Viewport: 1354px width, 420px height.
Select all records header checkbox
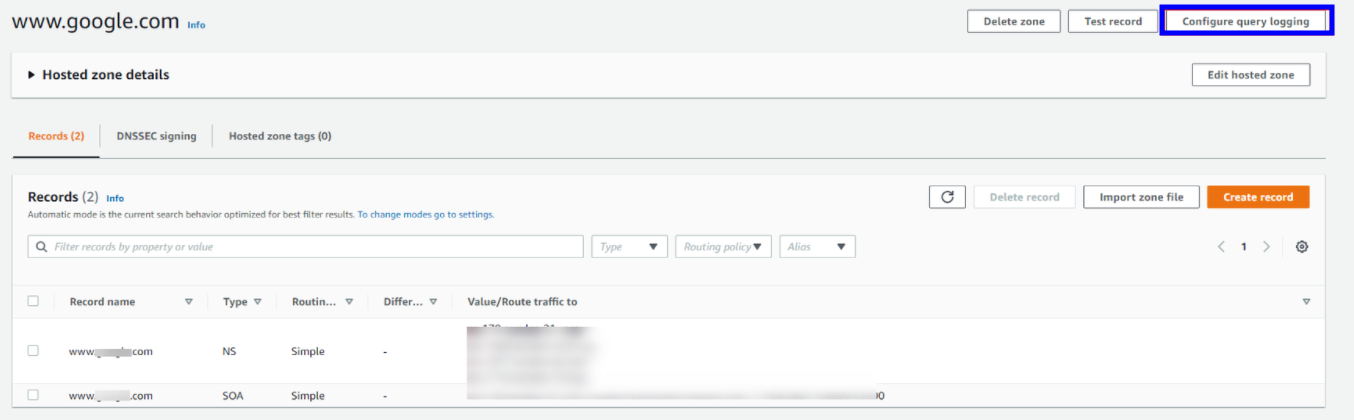point(33,301)
